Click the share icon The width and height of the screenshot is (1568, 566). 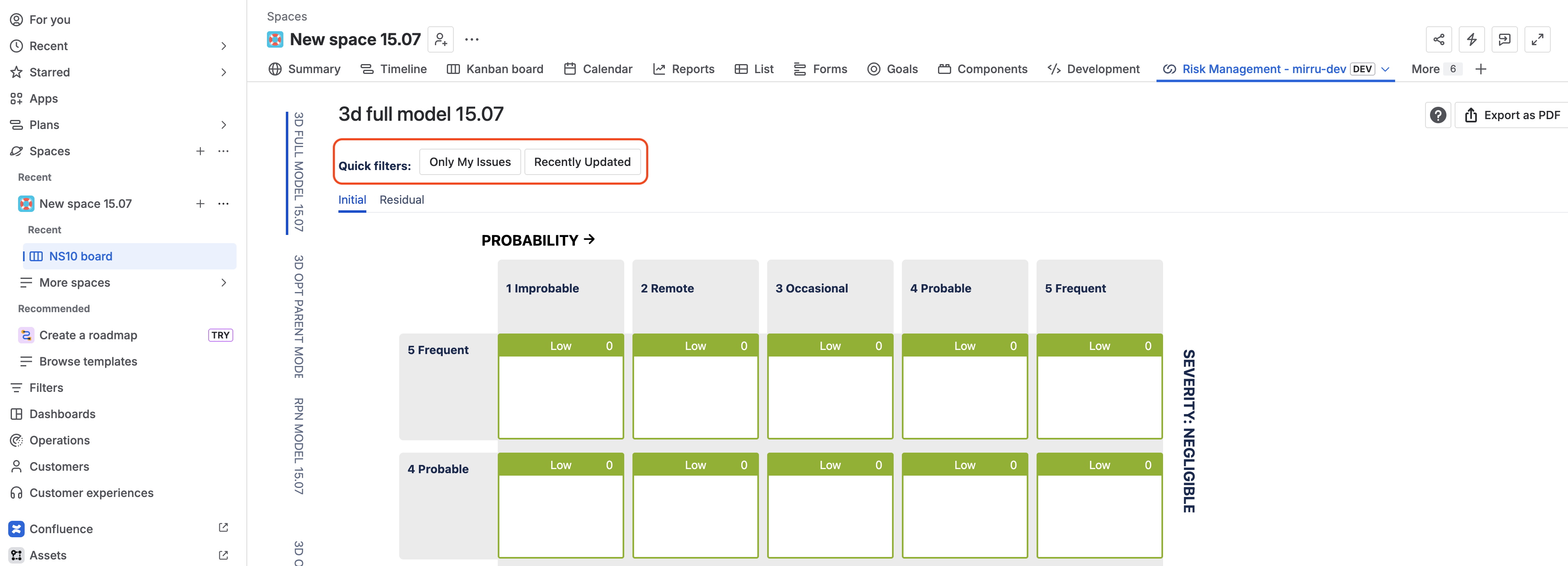pos(1439,39)
